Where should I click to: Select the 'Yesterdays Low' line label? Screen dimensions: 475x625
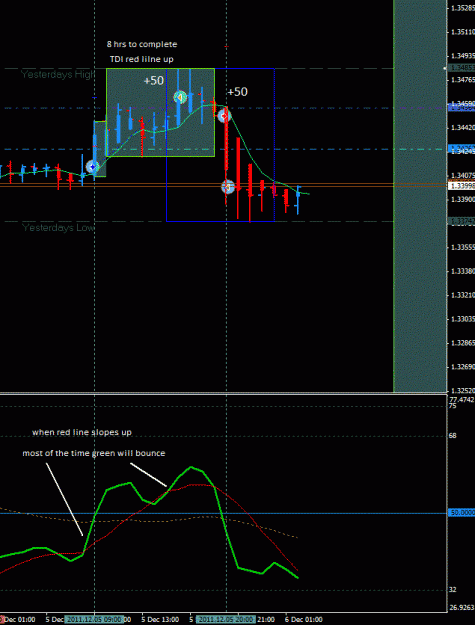[58, 228]
